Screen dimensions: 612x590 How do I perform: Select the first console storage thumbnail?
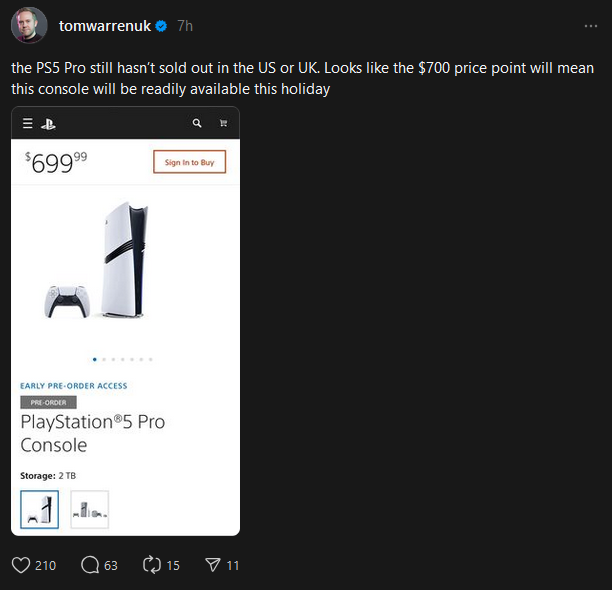tap(40, 509)
